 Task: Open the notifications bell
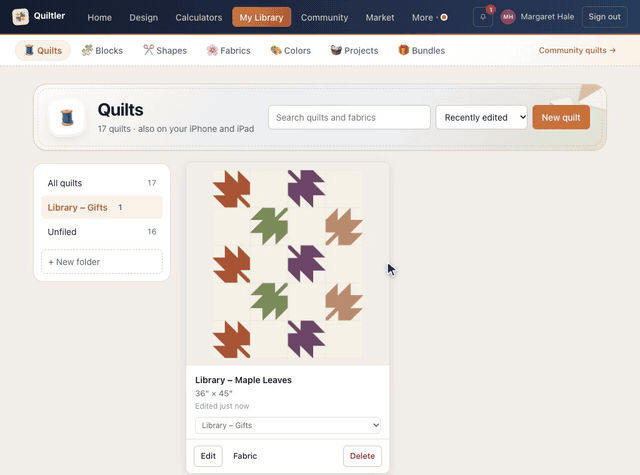[x=483, y=17]
